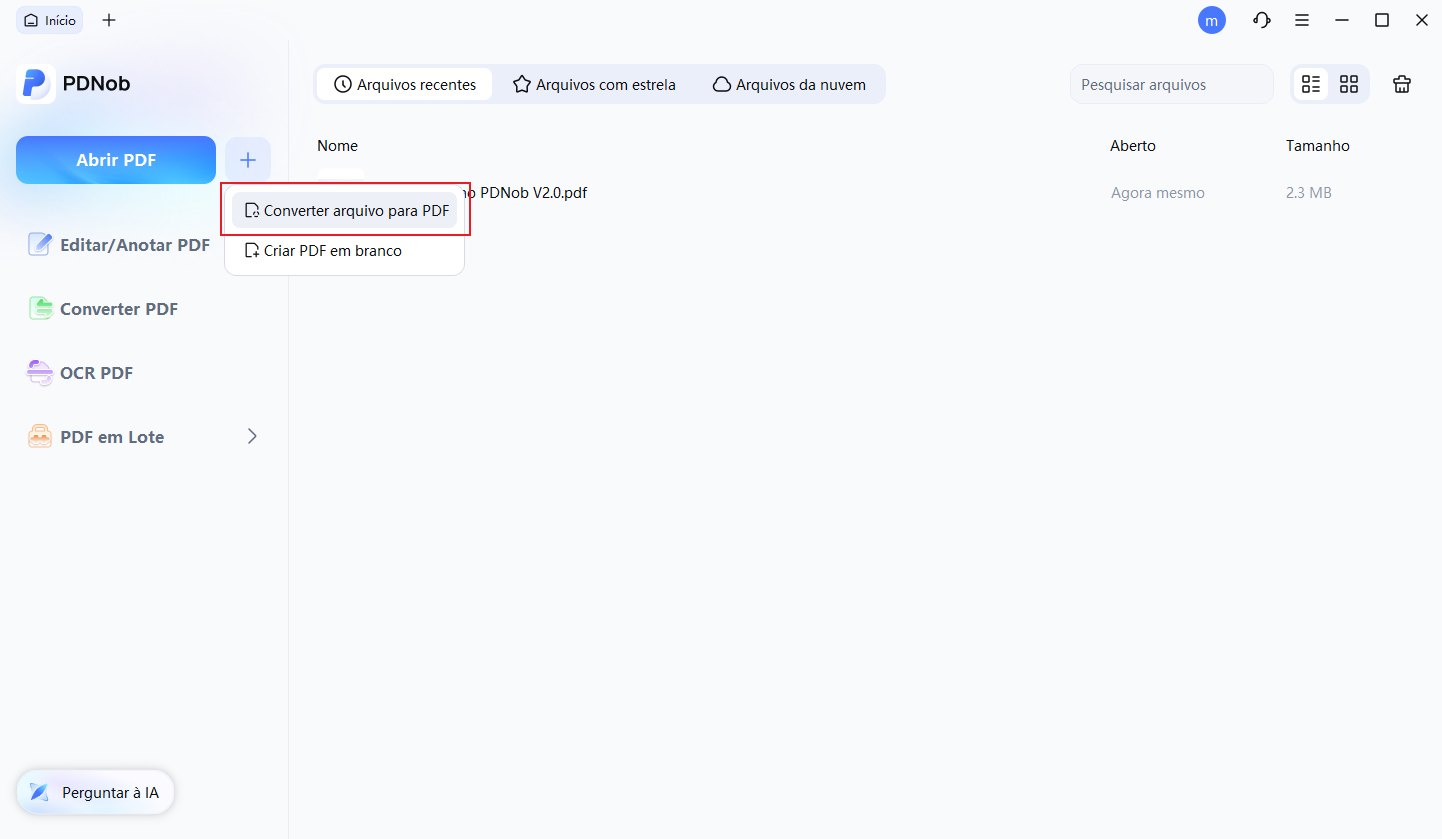Click the Pesquisar arquivos search field
The image size is (1442, 839).
coord(1170,84)
